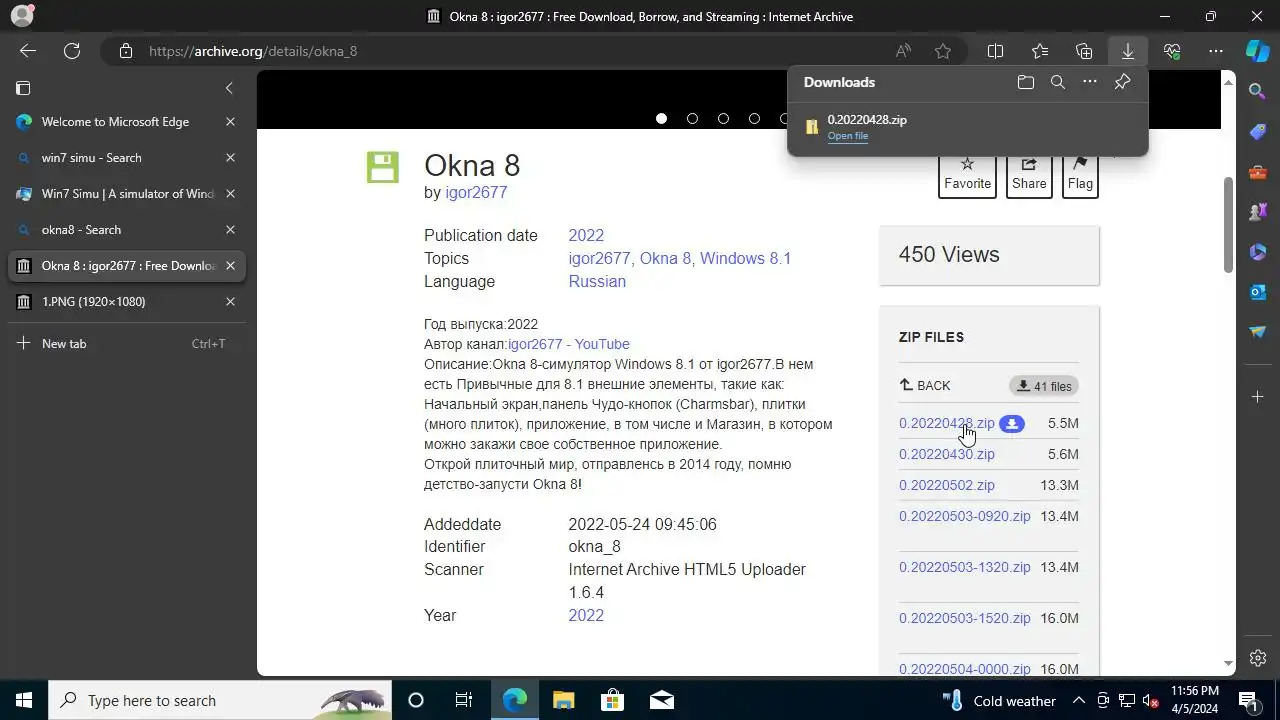Open browser profile avatar
The height and width of the screenshot is (720, 1280).
[x=22, y=16]
